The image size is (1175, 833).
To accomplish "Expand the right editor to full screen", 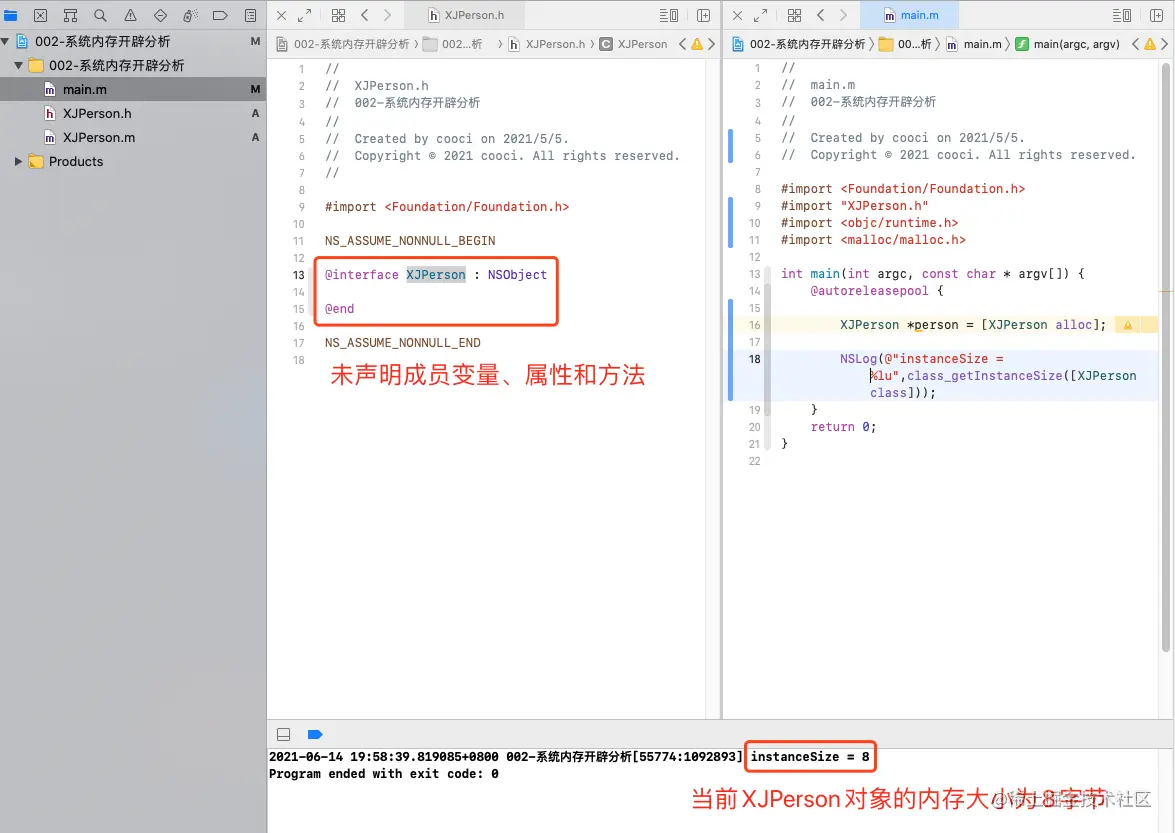I will pyautogui.click(x=760, y=15).
